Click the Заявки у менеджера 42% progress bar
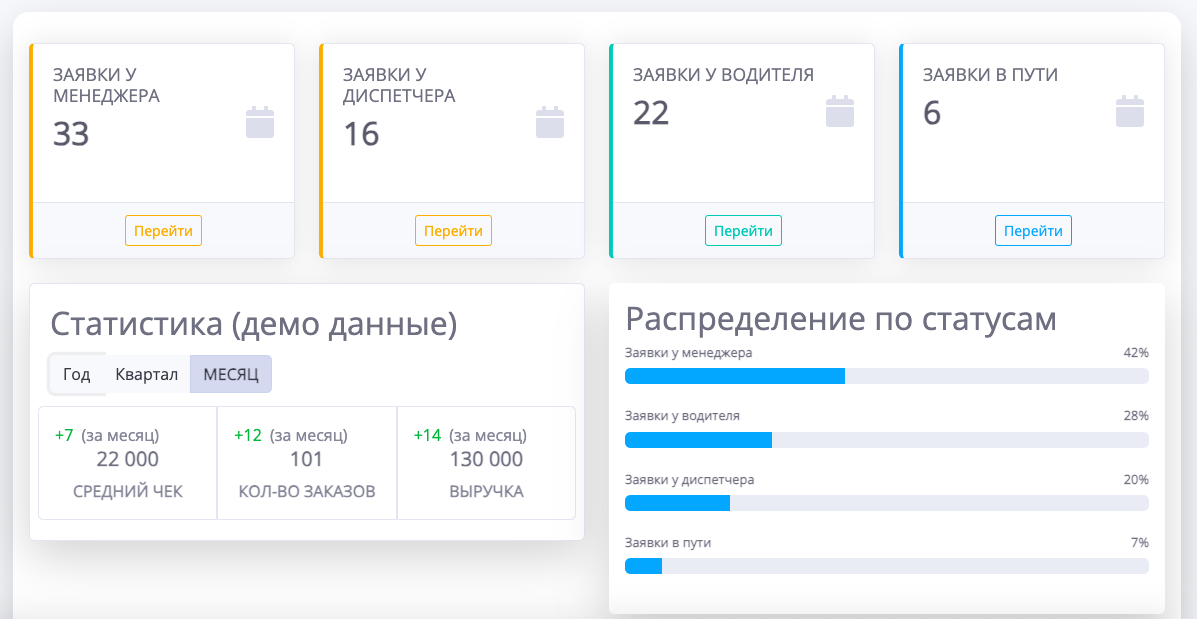This screenshot has height=619, width=1197. (886, 376)
